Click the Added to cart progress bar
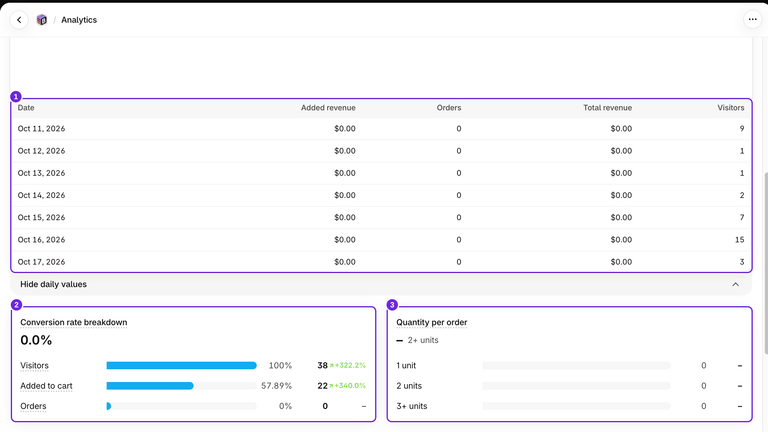768x432 pixels. point(181,386)
